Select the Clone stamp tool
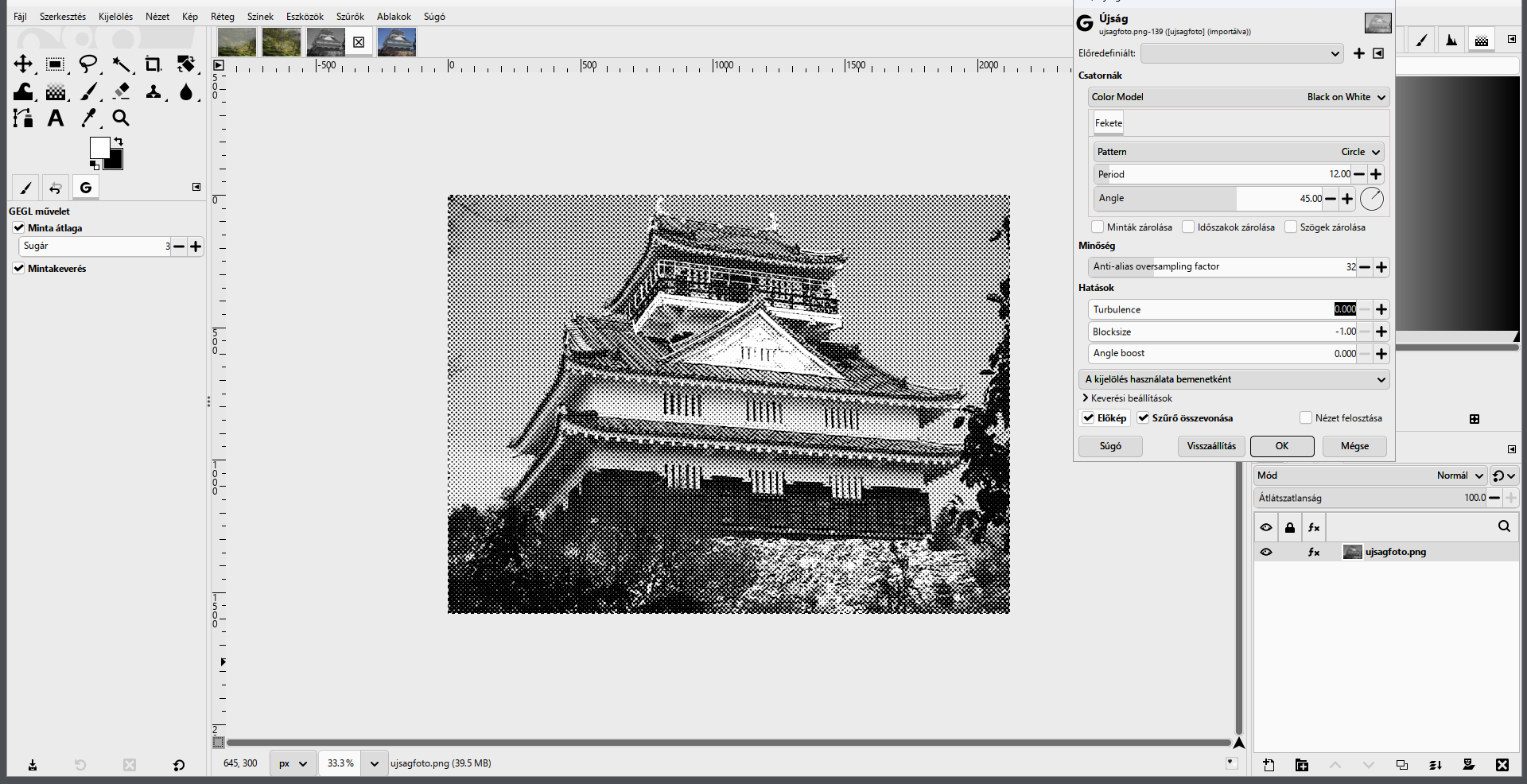Viewport: 1527px width, 784px height. click(x=153, y=92)
